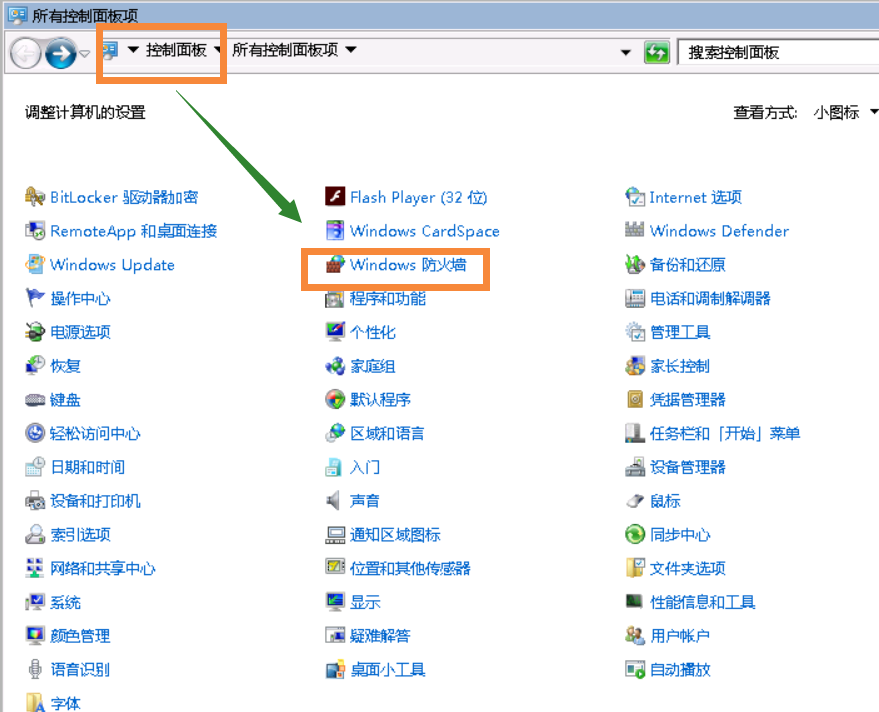Open the 索引选项 link
Viewport: 879px width, 712px height.
(80, 534)
